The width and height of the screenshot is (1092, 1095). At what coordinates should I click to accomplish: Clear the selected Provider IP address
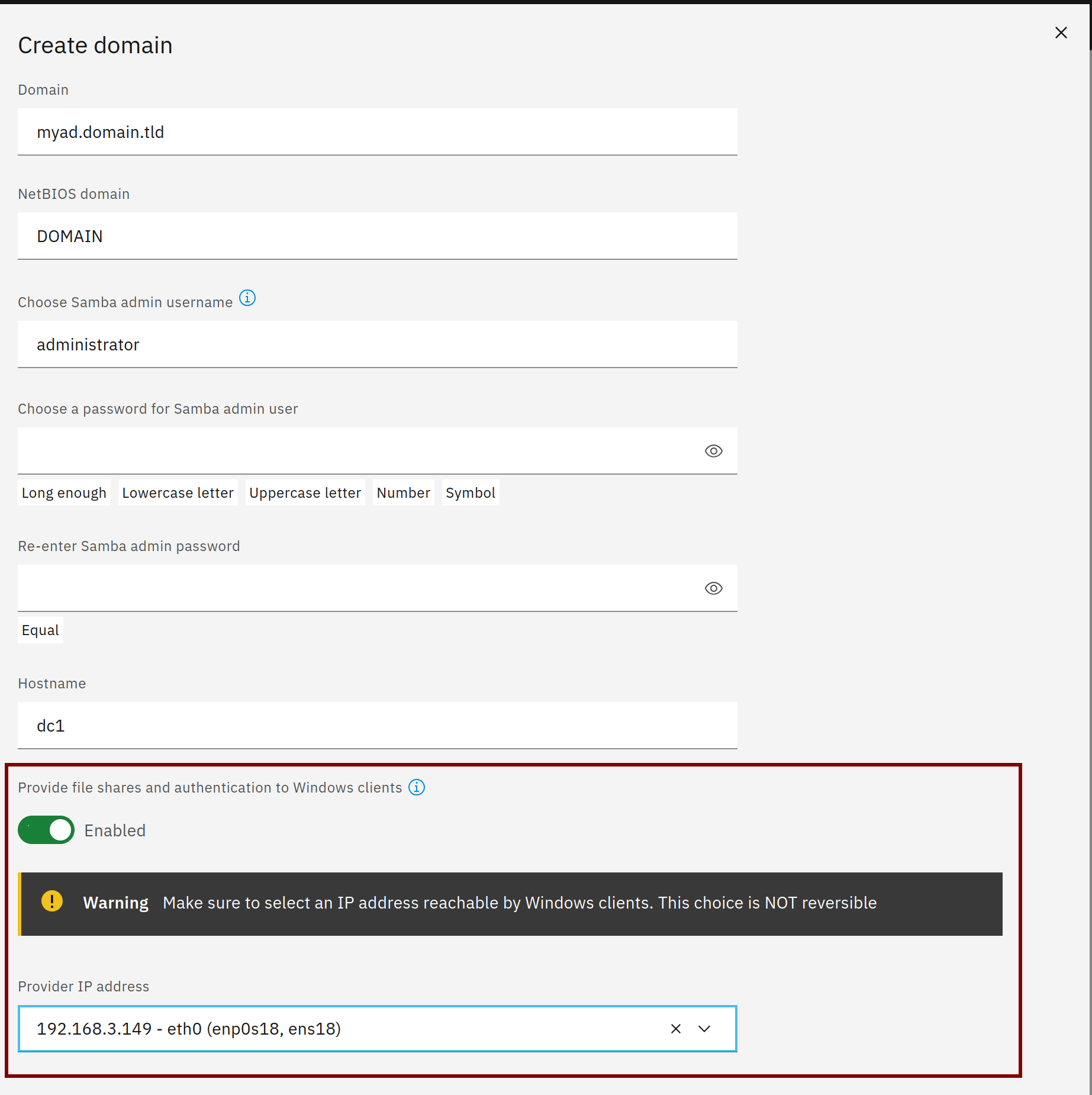[x=676, y=1029]
